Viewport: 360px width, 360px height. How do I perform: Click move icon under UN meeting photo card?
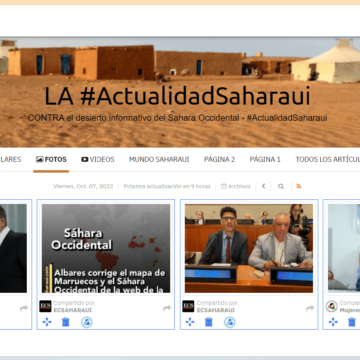(x=190, y=322)
